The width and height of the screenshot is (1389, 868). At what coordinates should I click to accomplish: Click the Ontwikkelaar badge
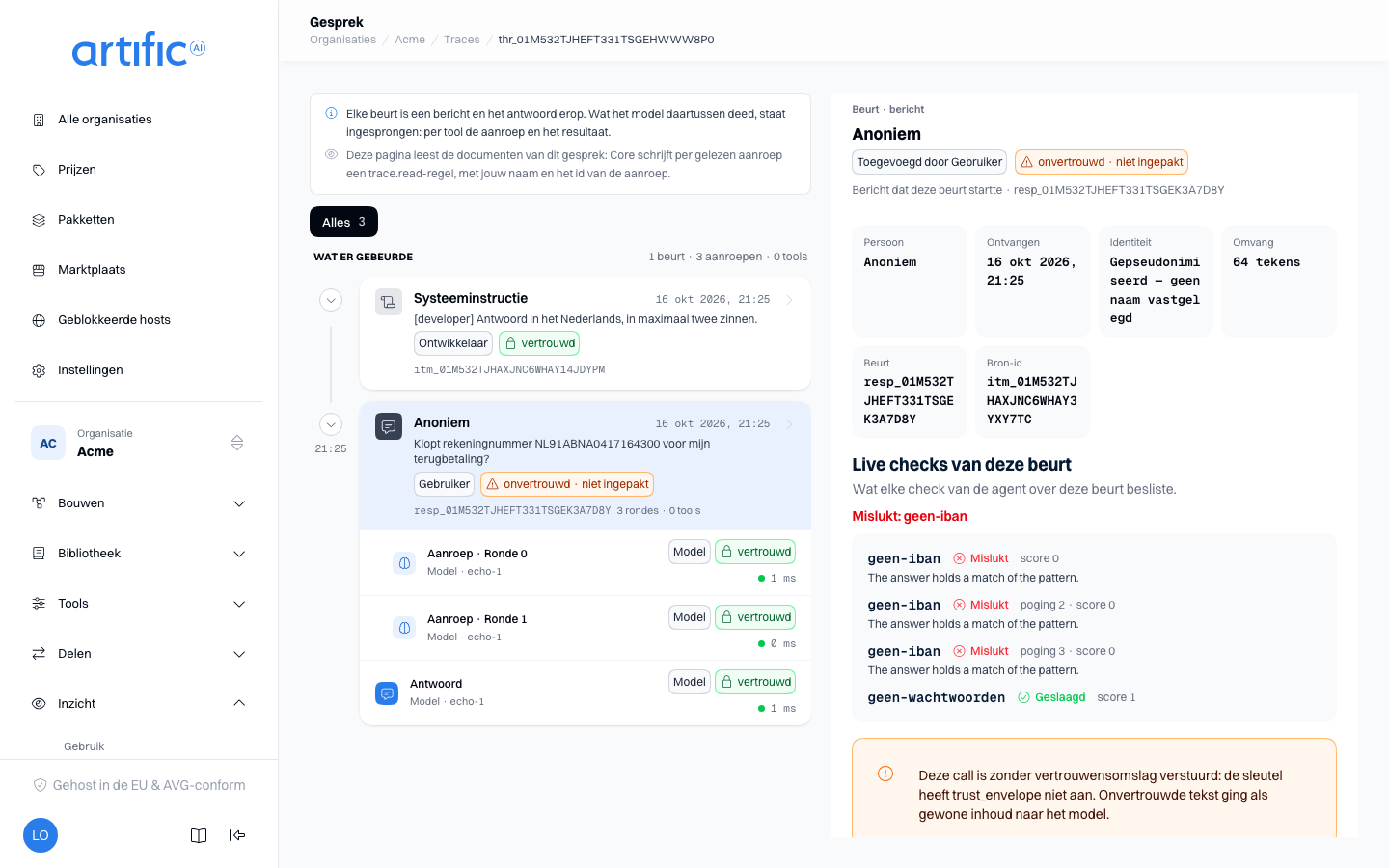point(453,343)
